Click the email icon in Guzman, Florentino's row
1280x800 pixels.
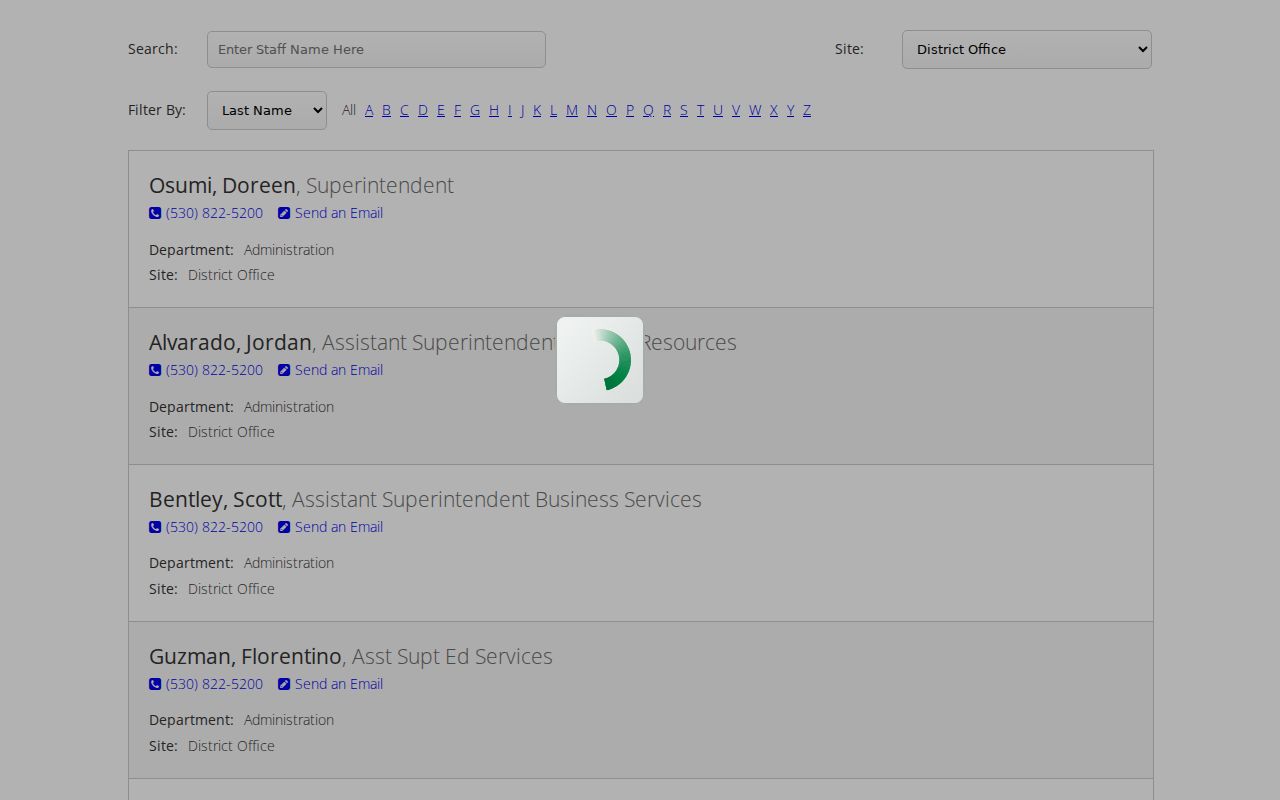pos(284,684)
